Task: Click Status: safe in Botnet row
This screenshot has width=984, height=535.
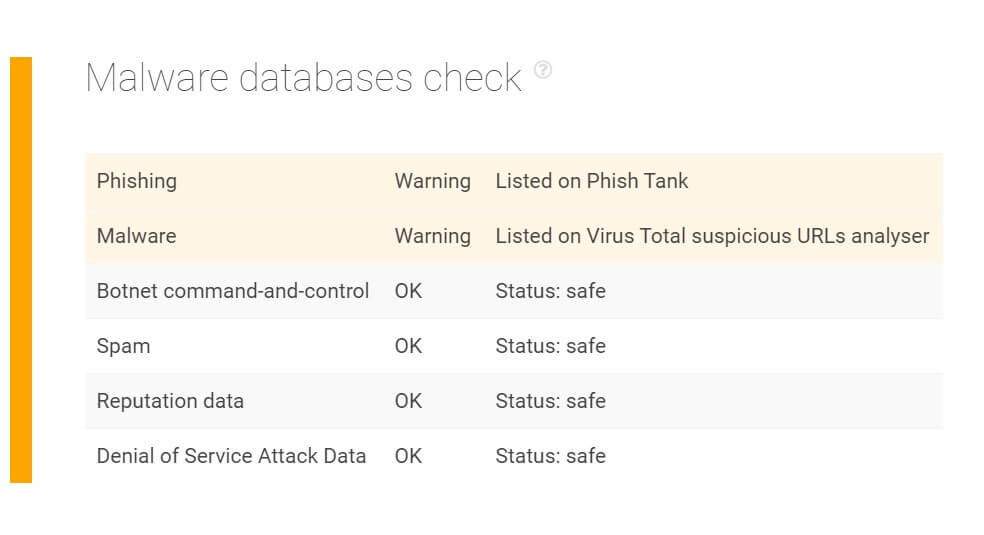Action: tap(550, 291)
